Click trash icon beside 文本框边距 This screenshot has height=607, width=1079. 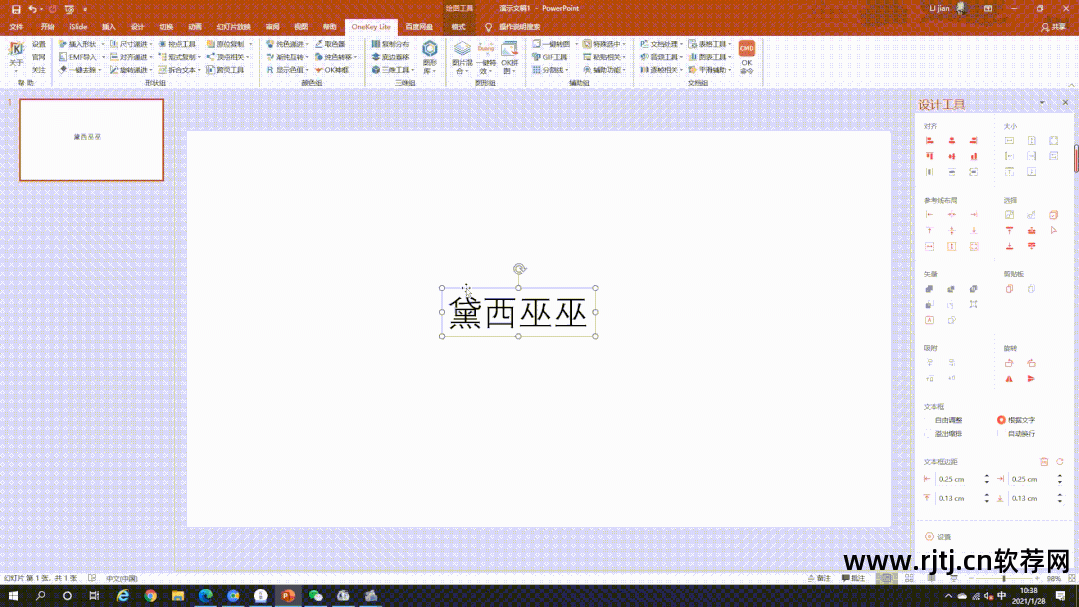coord(1044,462)
